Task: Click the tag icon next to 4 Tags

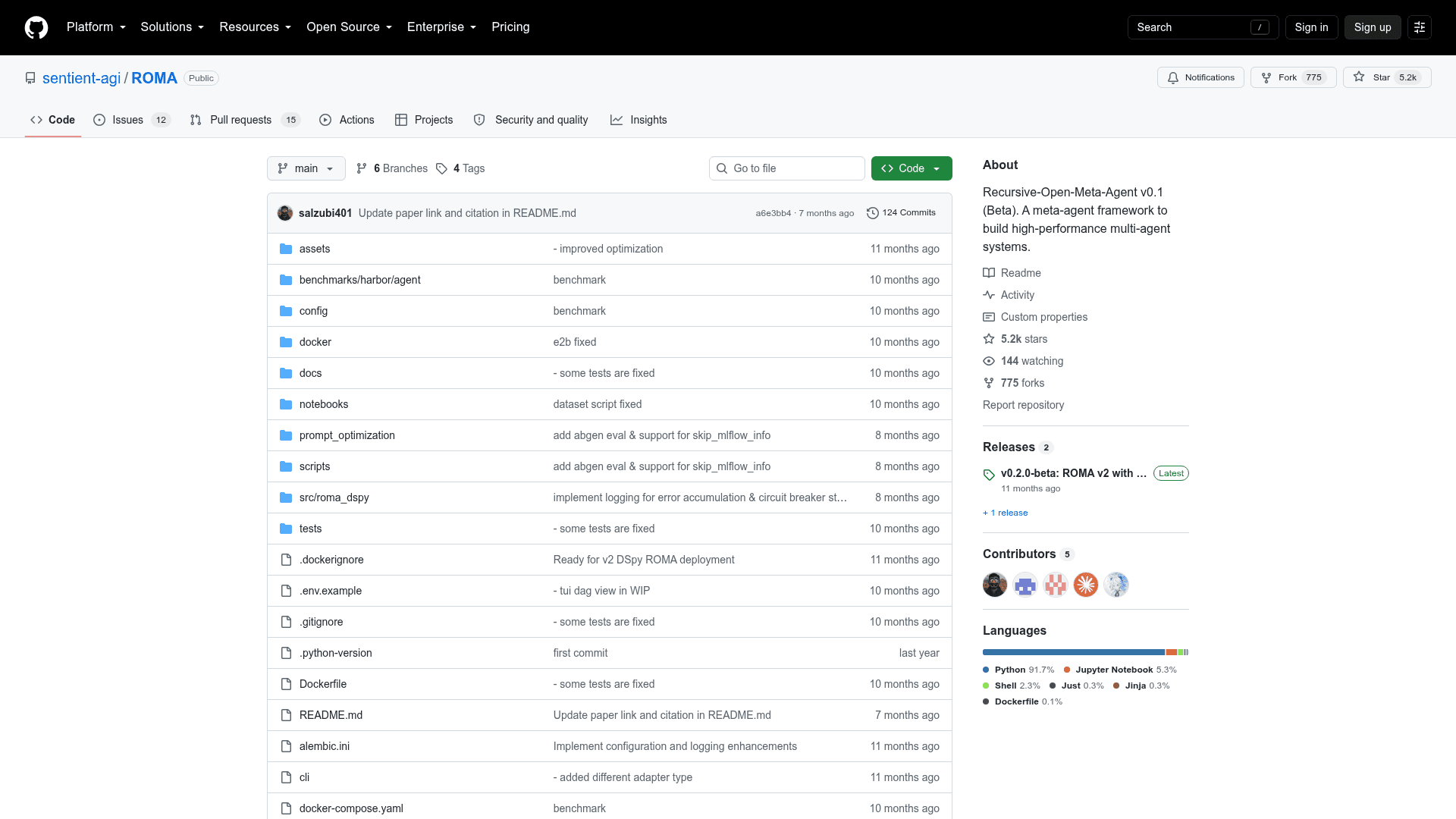Action: tap(441, 168)
